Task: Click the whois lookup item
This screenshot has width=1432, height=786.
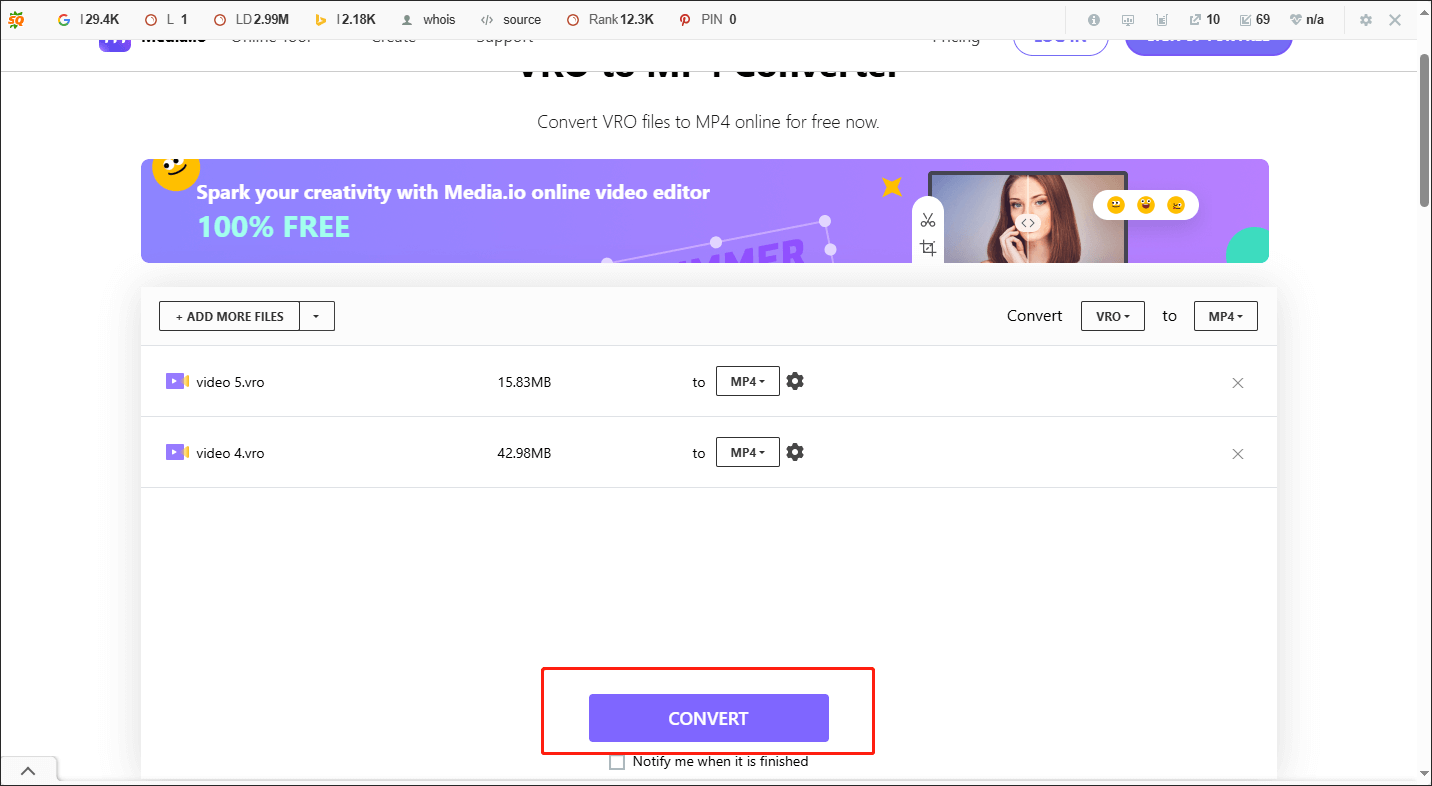Action: pyautogui.click(x=427, y=19)
